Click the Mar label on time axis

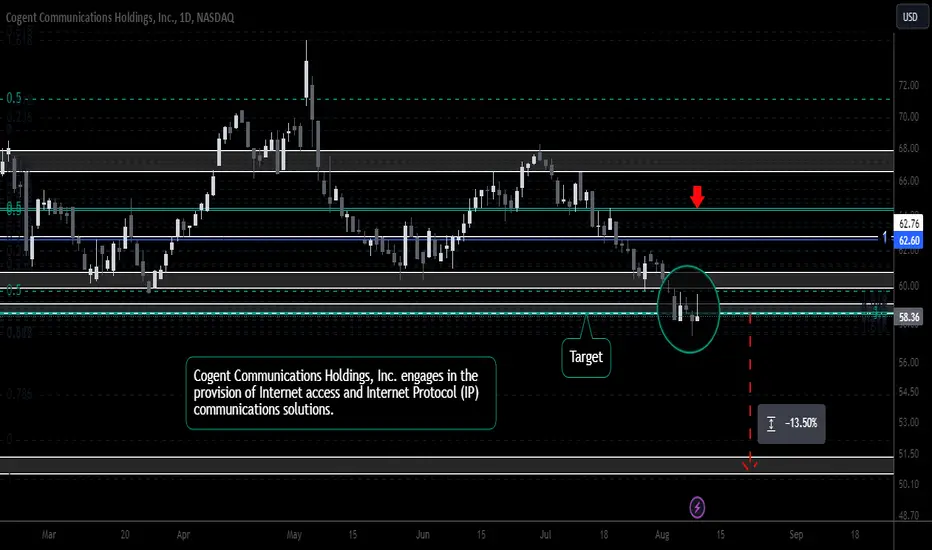[x=49, y=535]
